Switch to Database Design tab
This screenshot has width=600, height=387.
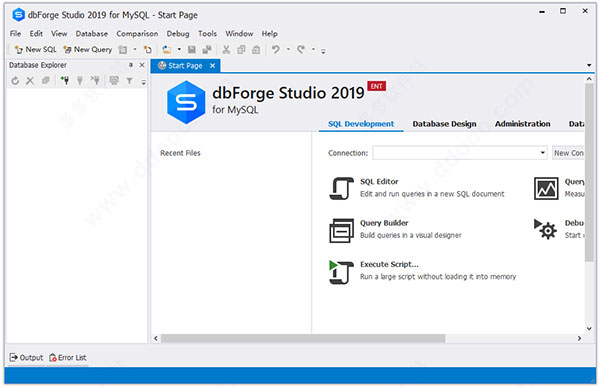click(444, 124)
